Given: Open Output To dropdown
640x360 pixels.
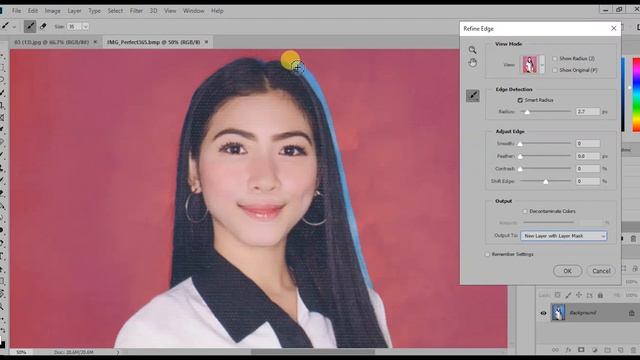Looking at the screenshot, I should click(x=564, y=236).
